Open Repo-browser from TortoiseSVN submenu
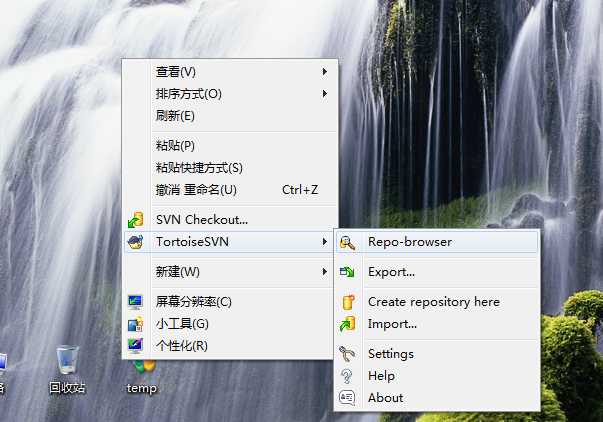This screenshot has width=603, height=422. [437, 242]
